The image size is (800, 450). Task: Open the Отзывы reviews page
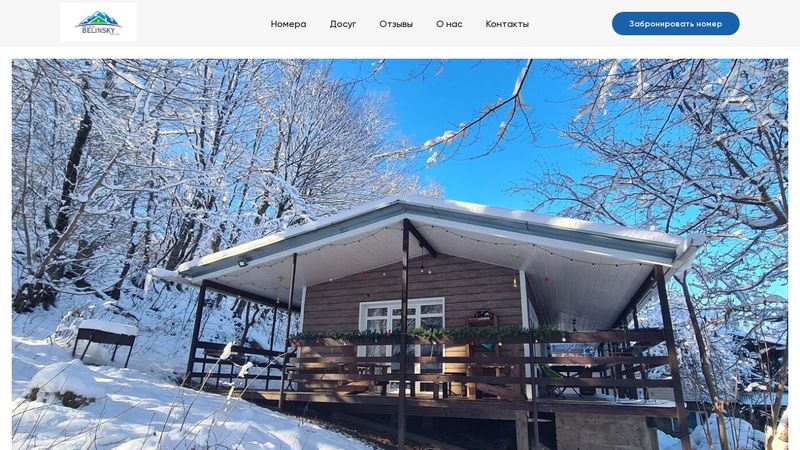(396, 24)
